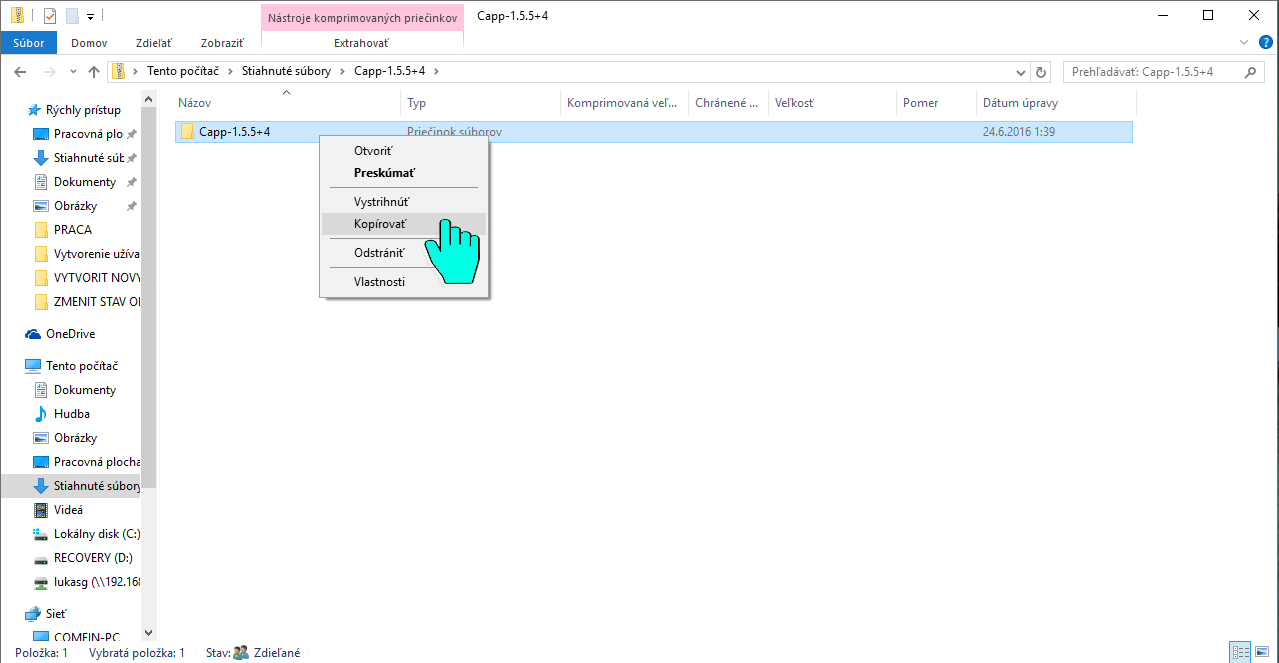Switch to the Extrahovať tab
This screenshot has width=1279, height=663.
pyautogui.click(x=361, y=43)
